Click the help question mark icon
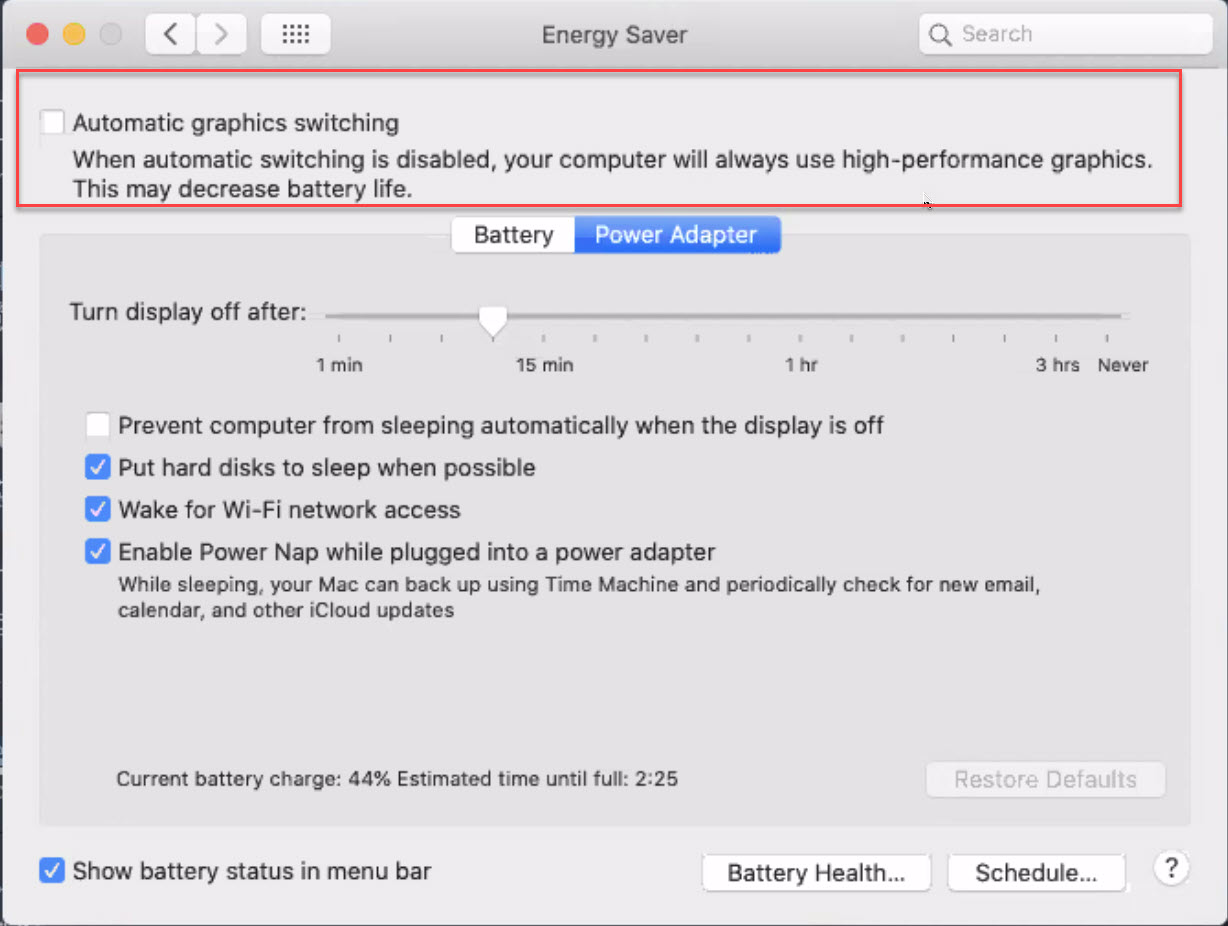 (1171, 869)
